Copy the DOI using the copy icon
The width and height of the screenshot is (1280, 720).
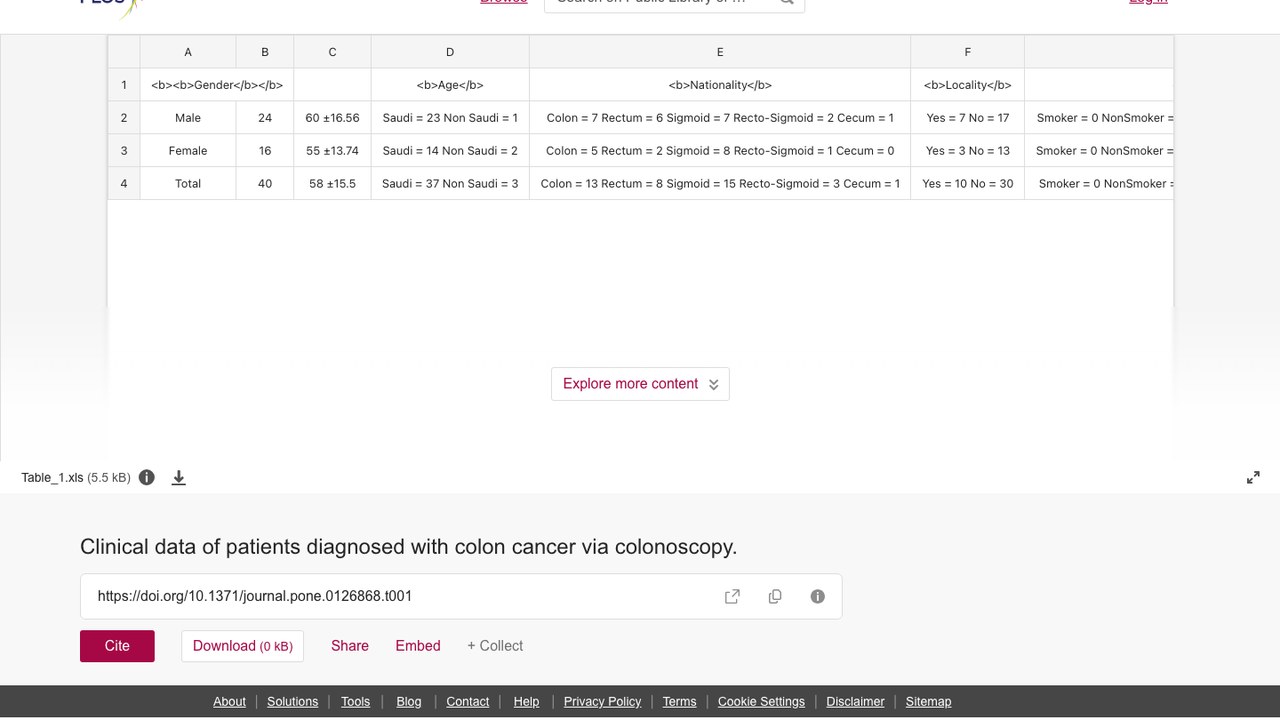775,596
